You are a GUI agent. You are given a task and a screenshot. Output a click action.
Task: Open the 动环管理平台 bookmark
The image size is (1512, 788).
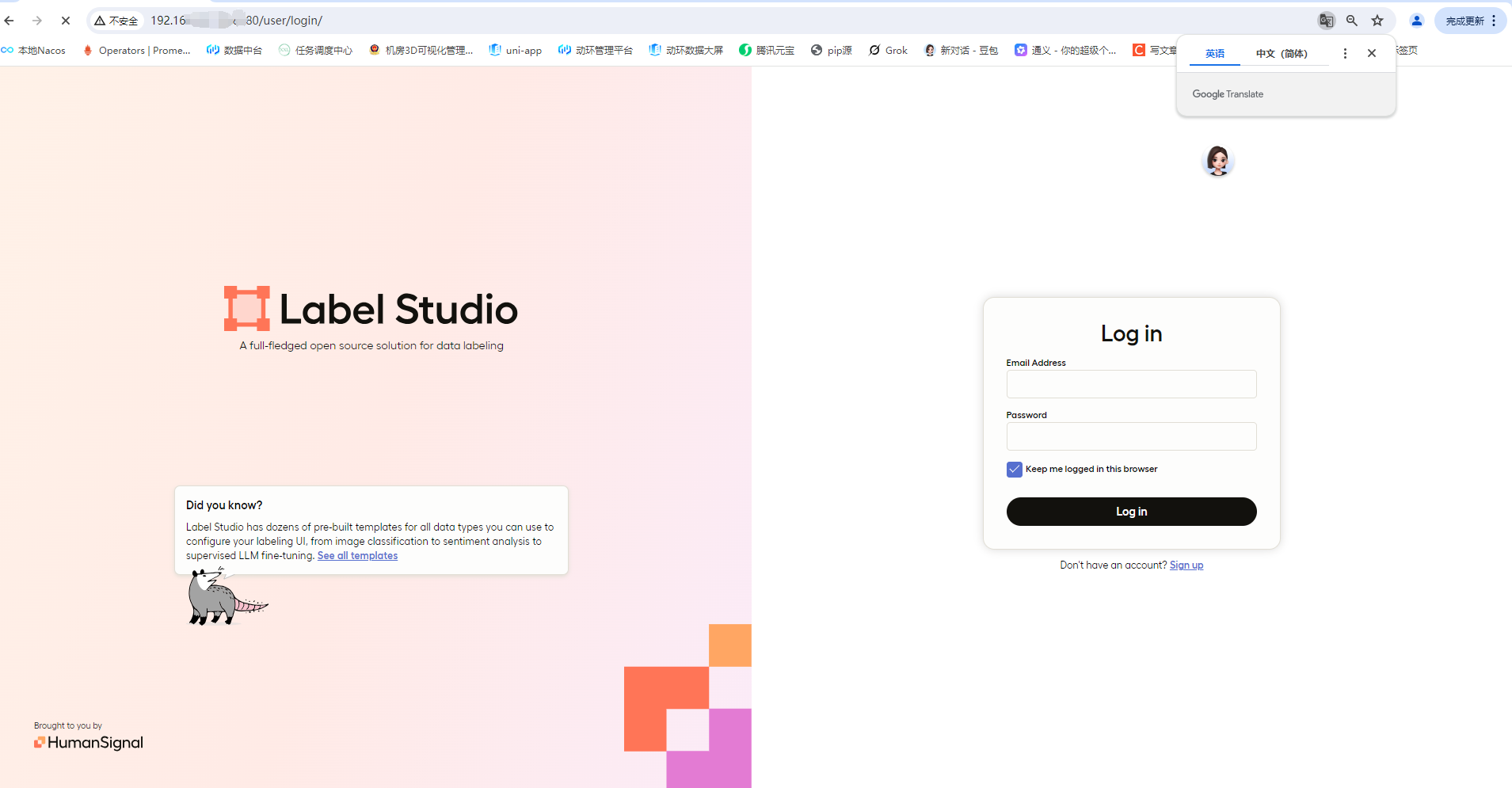[x=596, y=50]
